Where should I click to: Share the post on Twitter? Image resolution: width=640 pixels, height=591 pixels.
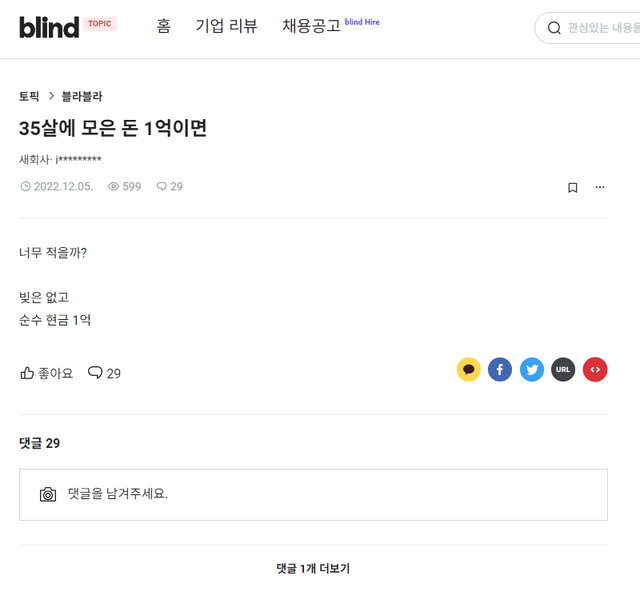click(532, 370)
